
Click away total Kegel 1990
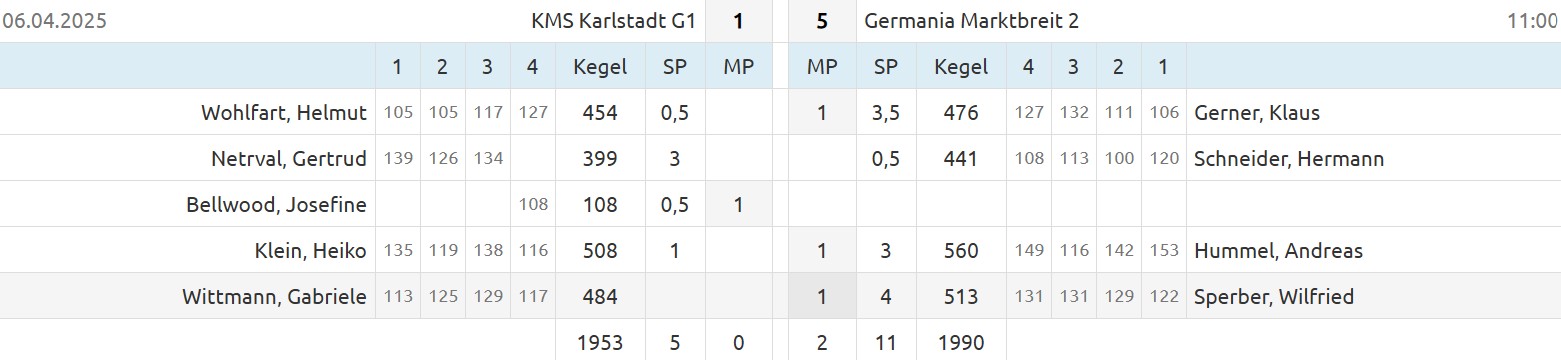[961, 343]
